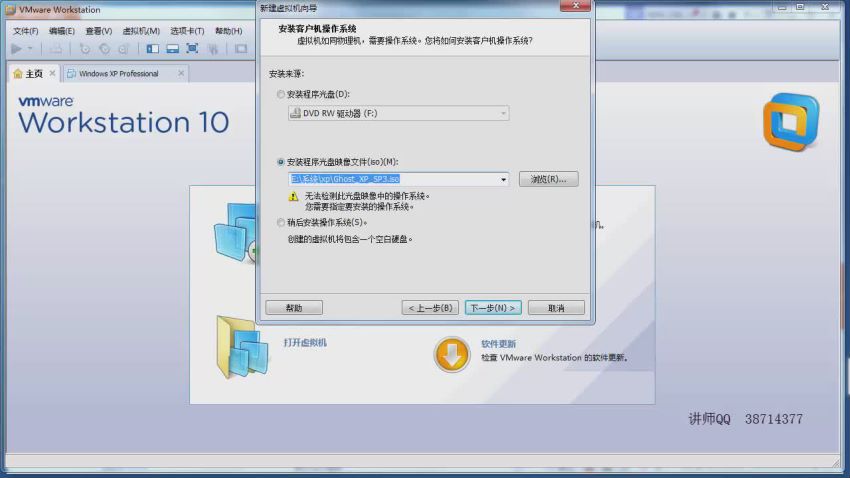Open the 编辑(E) menu
Image resolution: width=850 pixels, height=478 pixels.
pyautogui.click(x=62, y=31)
